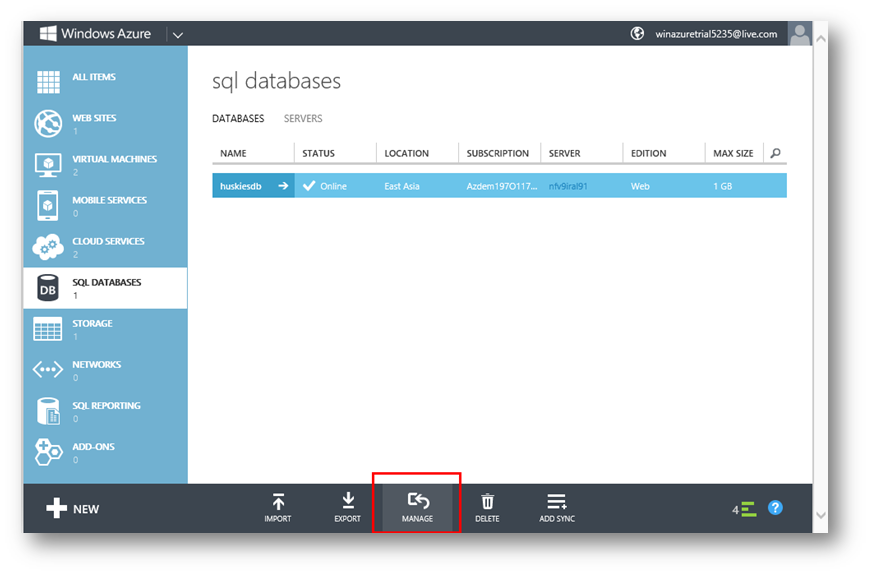Click the plus NEW button

pos(72,508)
